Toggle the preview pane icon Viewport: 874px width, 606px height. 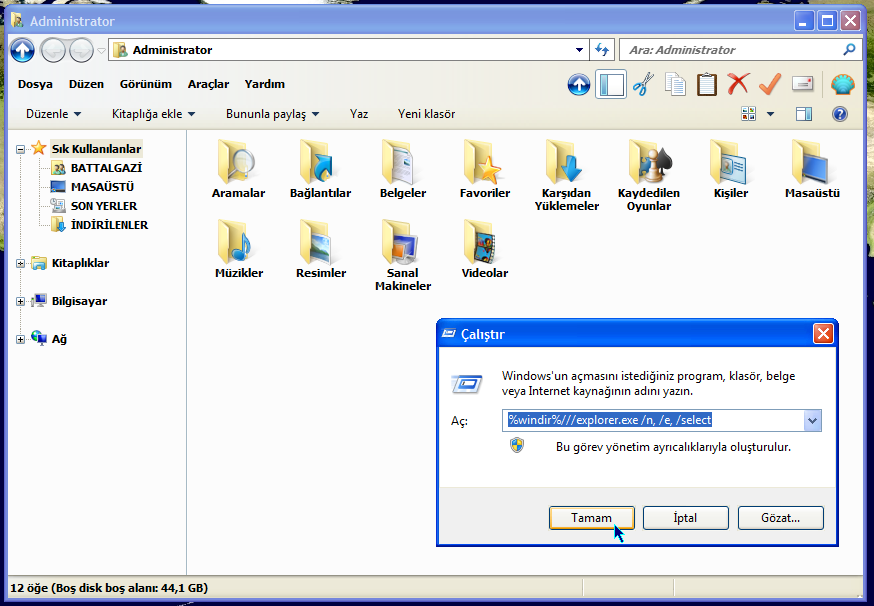tap(804, 114)
